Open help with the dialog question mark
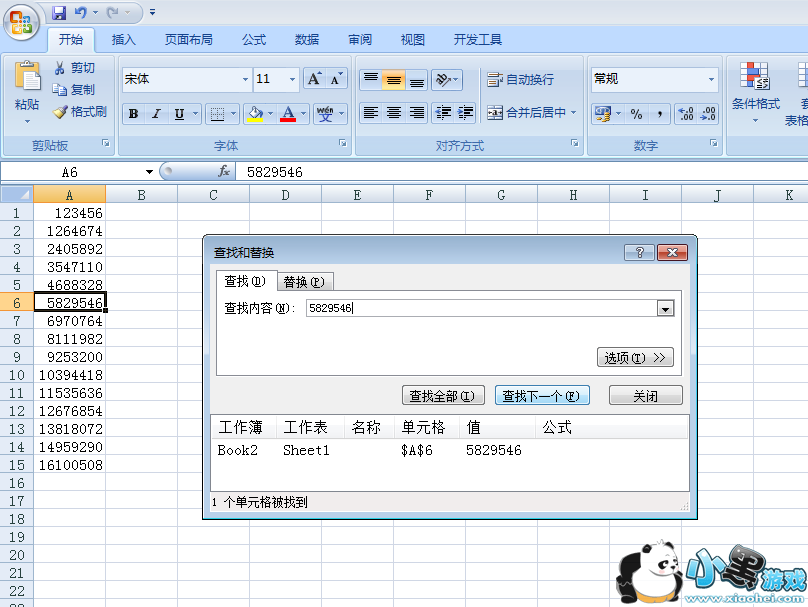The width and height of the screenshot is (808, 607). click(639, 252)
